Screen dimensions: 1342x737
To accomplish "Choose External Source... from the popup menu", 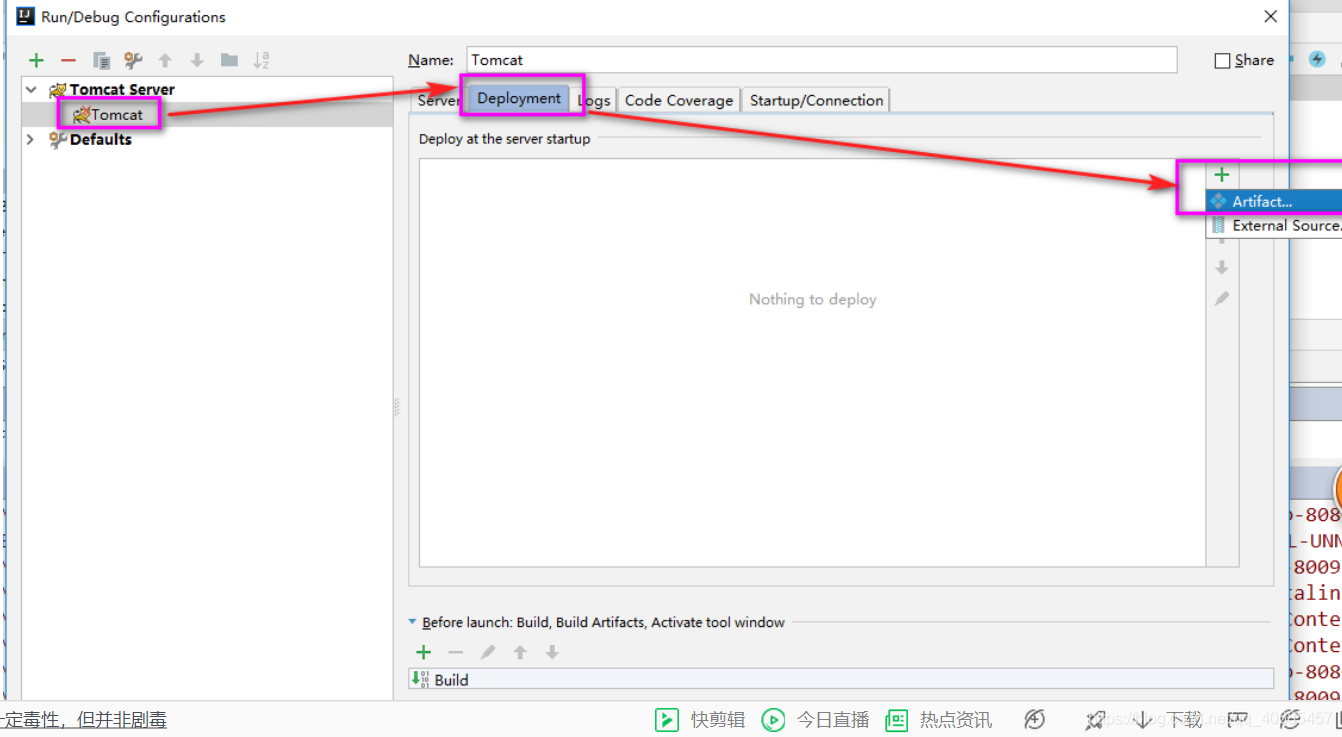I will [1274, 226].
